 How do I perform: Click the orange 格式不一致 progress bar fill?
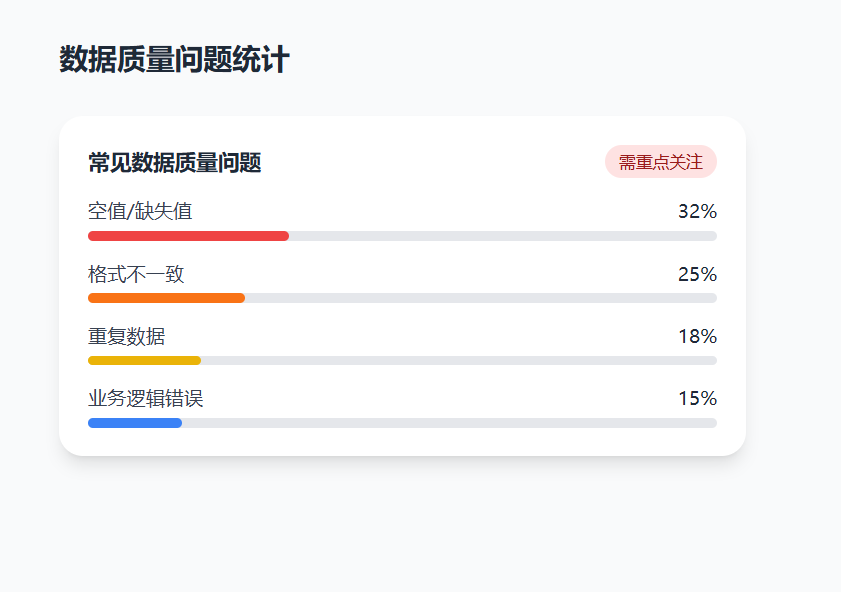[166, 298]
